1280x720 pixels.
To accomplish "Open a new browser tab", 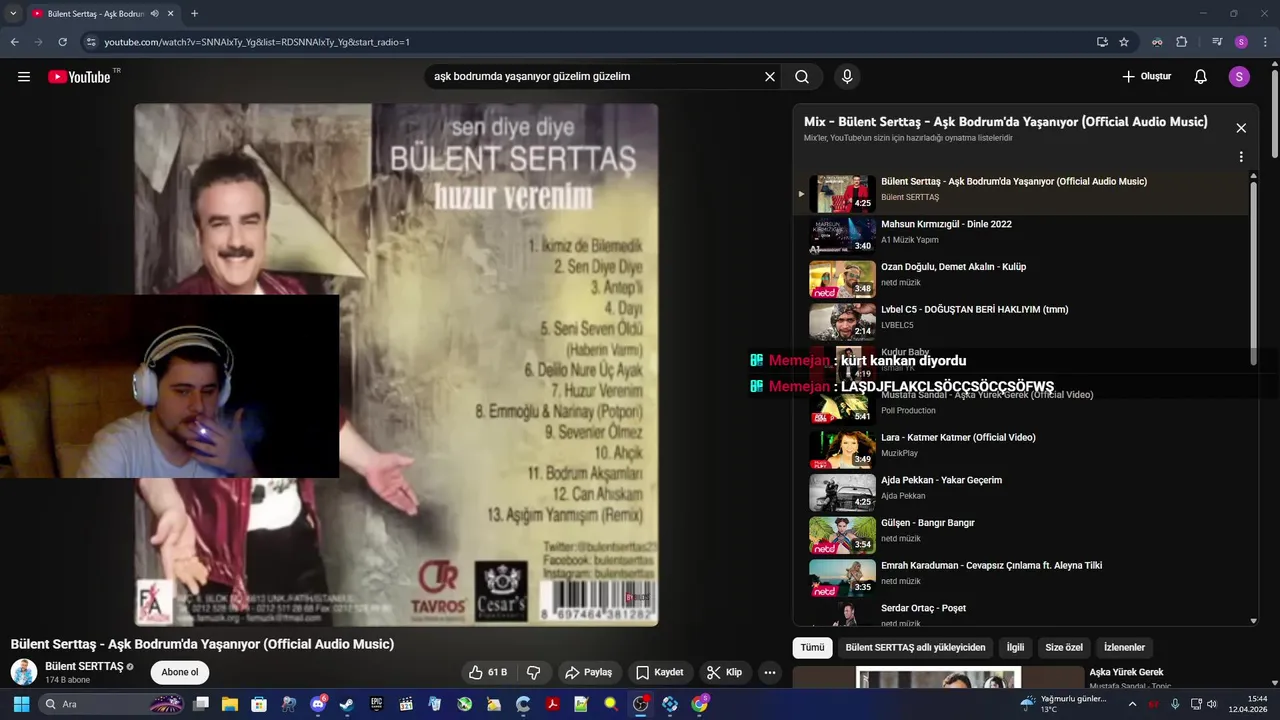I will tap(194, 14).
